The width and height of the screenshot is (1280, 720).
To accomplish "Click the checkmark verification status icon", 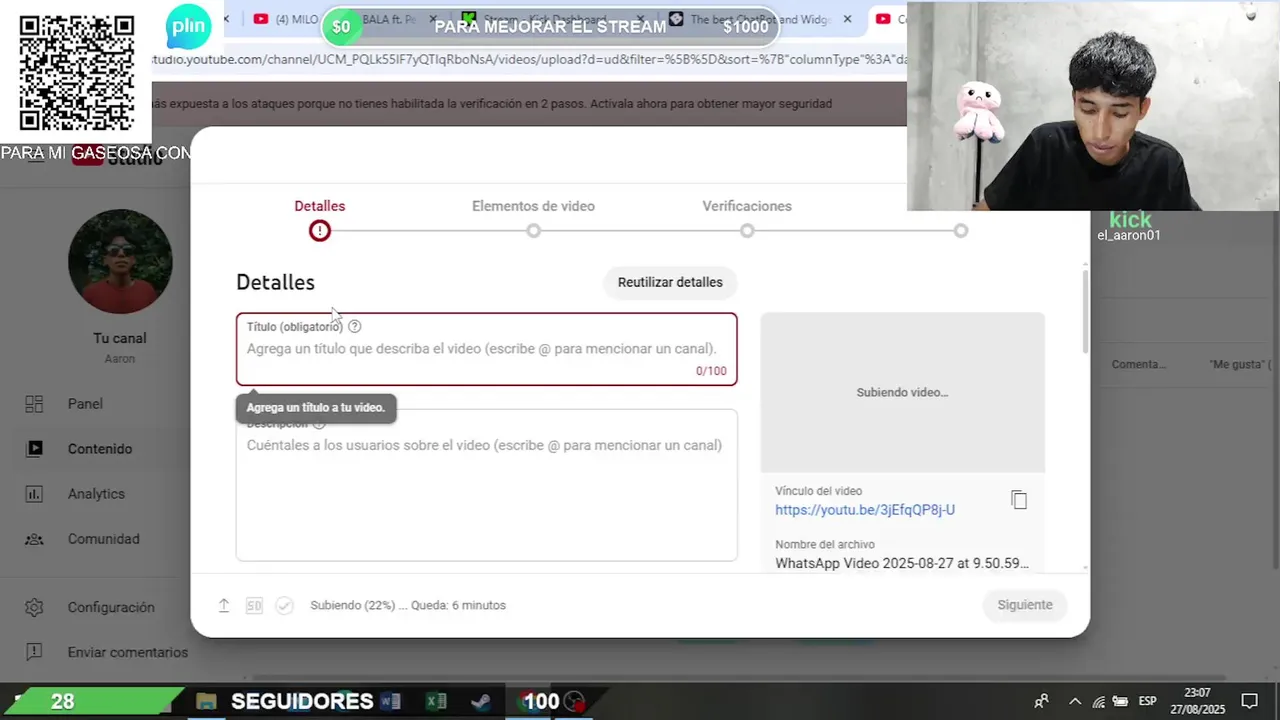I will pos(285,605).
